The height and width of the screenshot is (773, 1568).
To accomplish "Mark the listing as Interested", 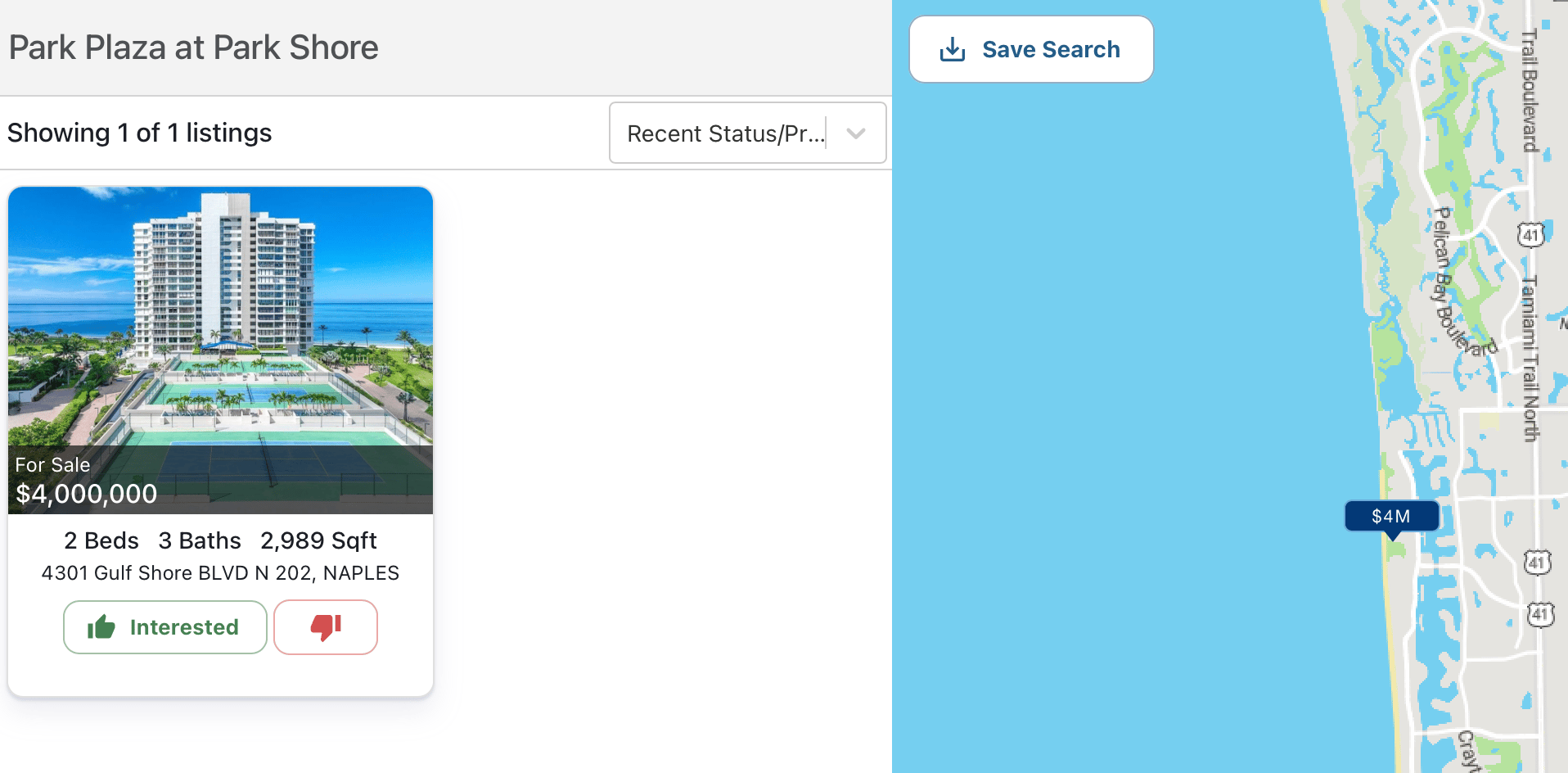I will [x=165, y=627].
